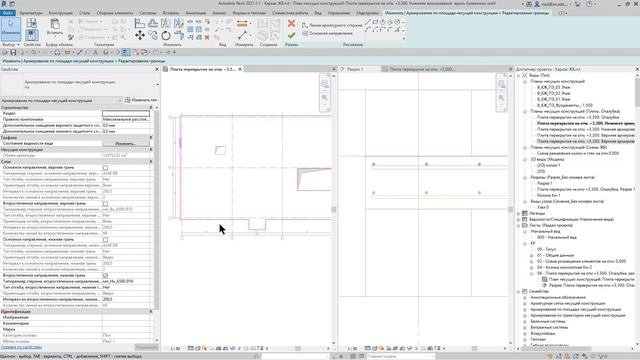Toggle 'Основное направление, нижняя грань' checkbox
Image resolution: width=640 pixels, height=360 pixels.
(105, 240)
